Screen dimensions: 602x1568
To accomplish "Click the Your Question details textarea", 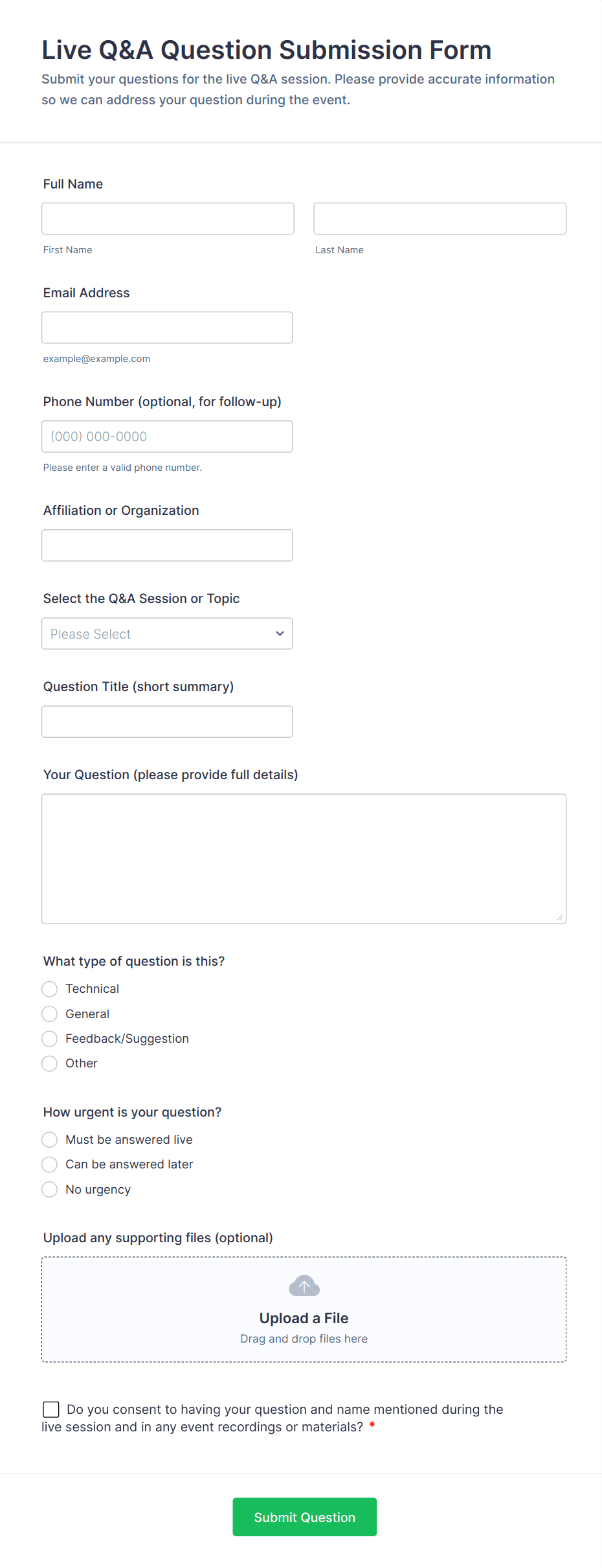I will 304,859.
